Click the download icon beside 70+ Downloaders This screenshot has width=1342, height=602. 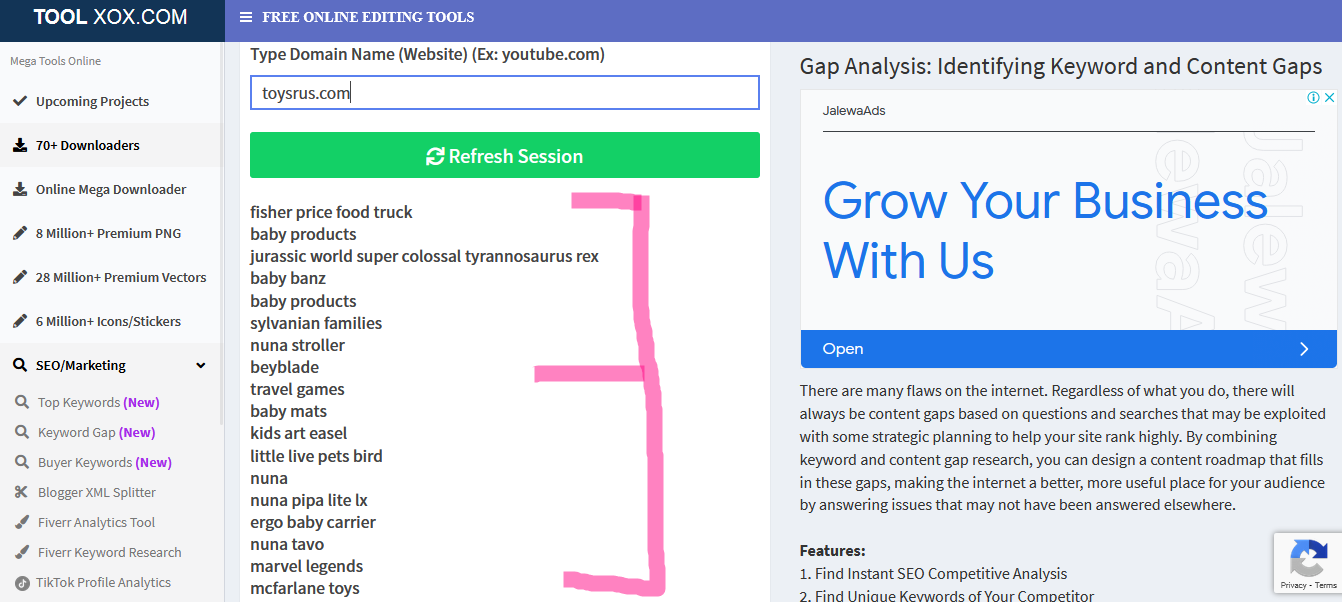point(19,145)
